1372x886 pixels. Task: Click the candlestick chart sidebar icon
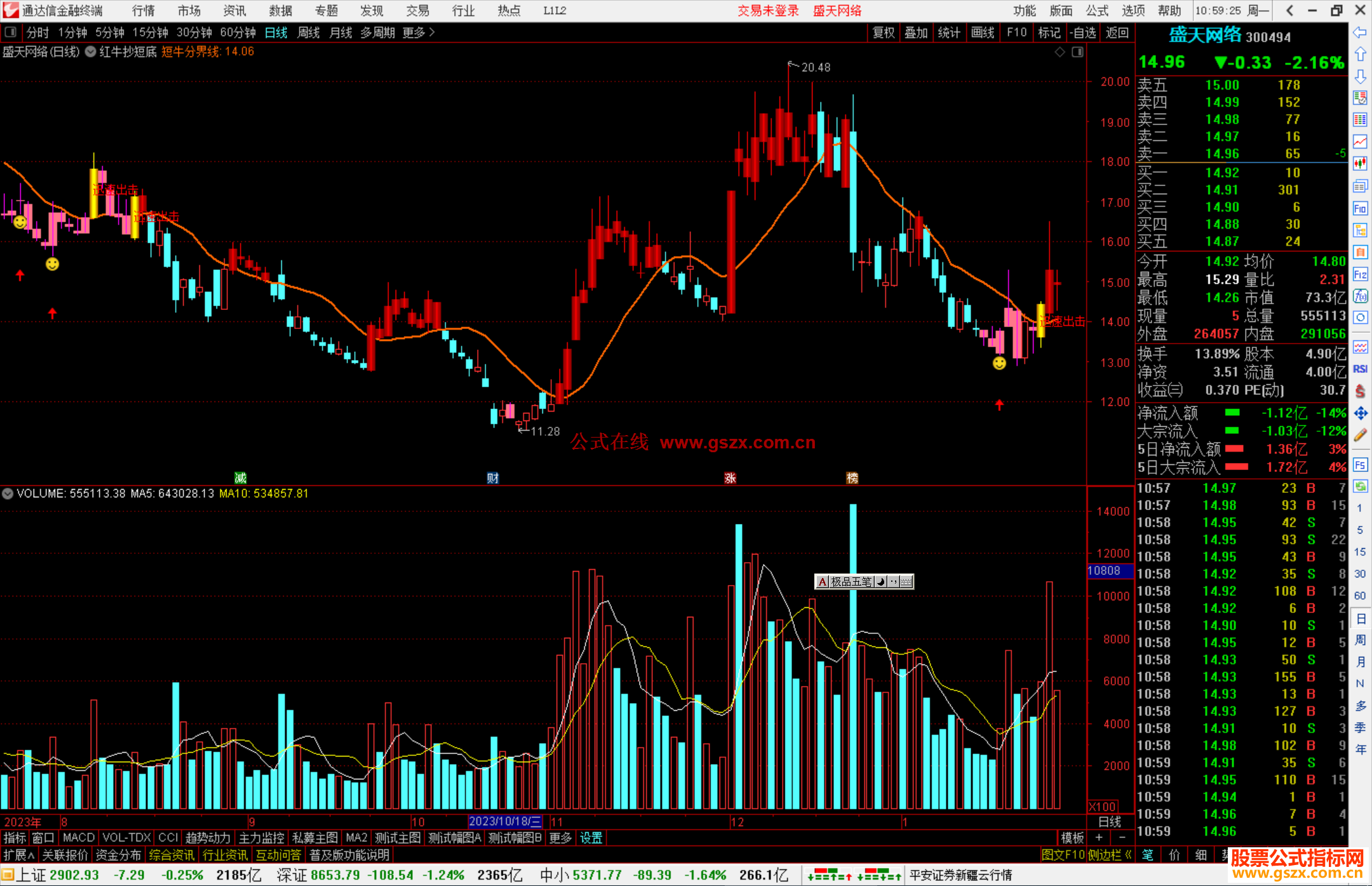1360,163
